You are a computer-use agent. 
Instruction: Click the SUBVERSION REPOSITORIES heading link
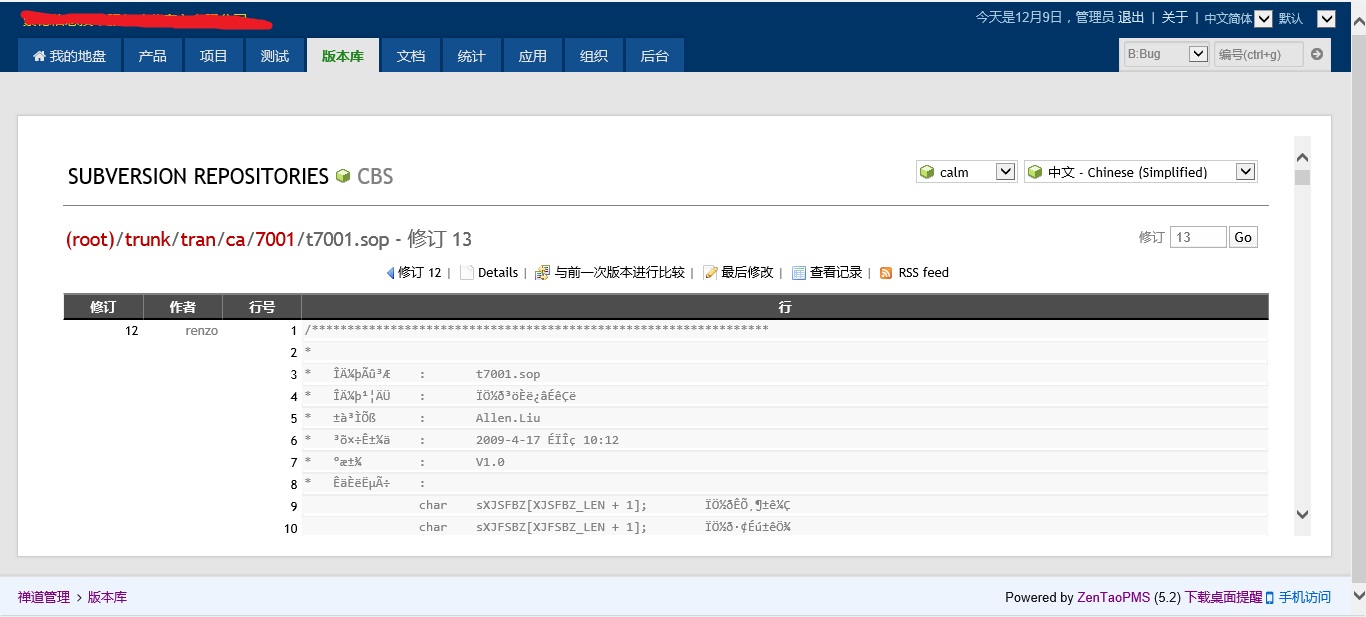(198, 176)
